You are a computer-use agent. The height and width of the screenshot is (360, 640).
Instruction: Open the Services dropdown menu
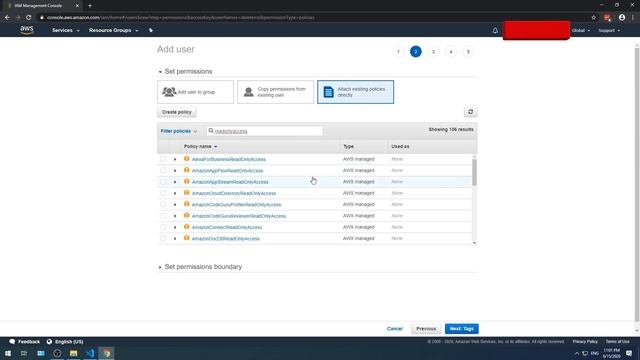pos(65,30)
